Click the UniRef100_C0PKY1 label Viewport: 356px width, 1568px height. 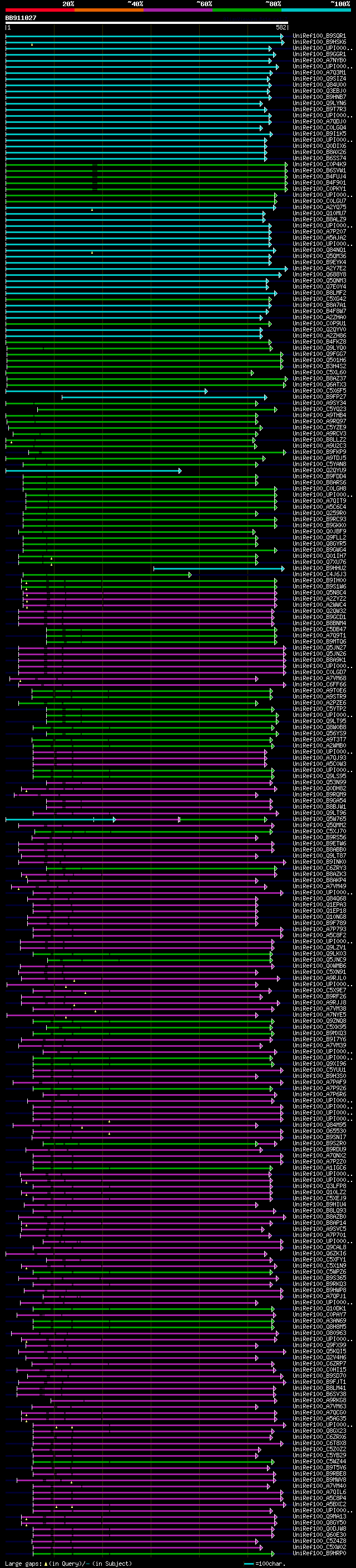click(319, 189)
